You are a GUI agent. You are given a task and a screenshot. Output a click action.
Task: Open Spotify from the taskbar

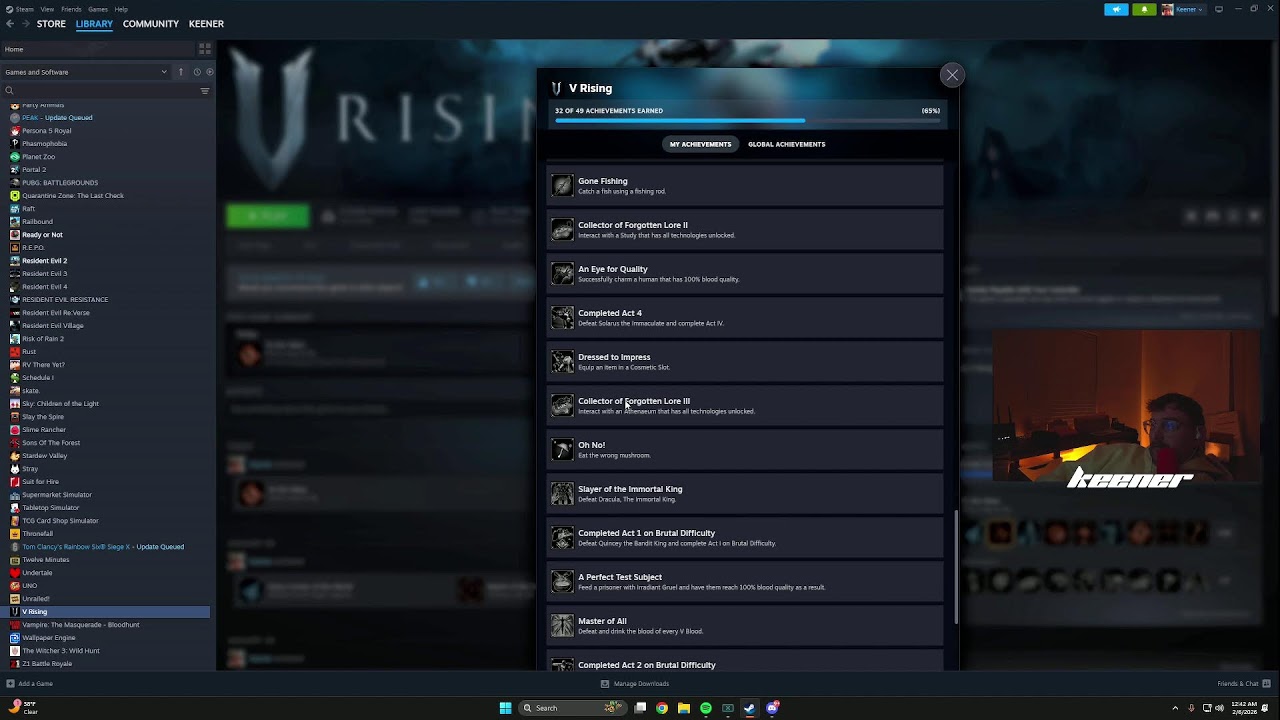(706, 708)
